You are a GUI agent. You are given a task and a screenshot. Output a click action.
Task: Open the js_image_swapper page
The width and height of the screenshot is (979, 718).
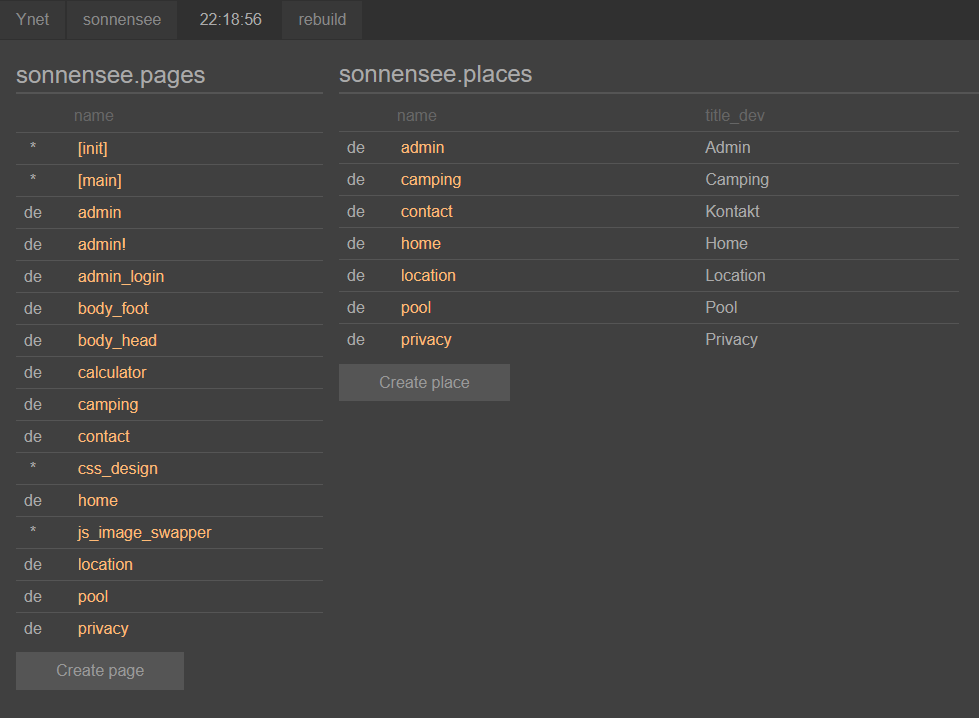[x=145, y=532]
